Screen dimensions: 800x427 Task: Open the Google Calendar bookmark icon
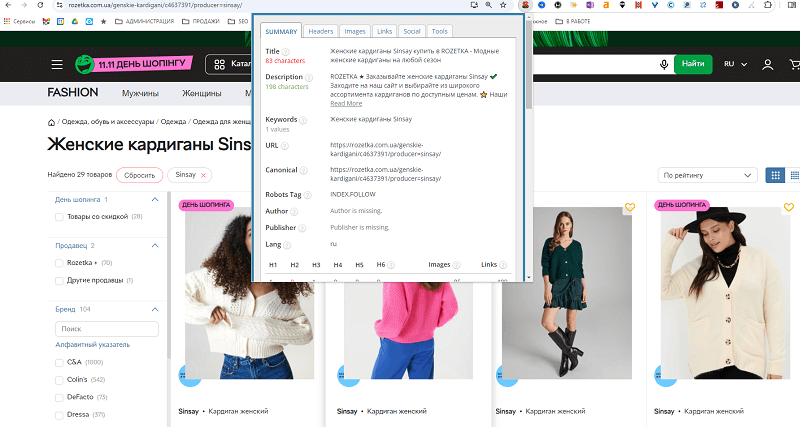coord(61,21)
